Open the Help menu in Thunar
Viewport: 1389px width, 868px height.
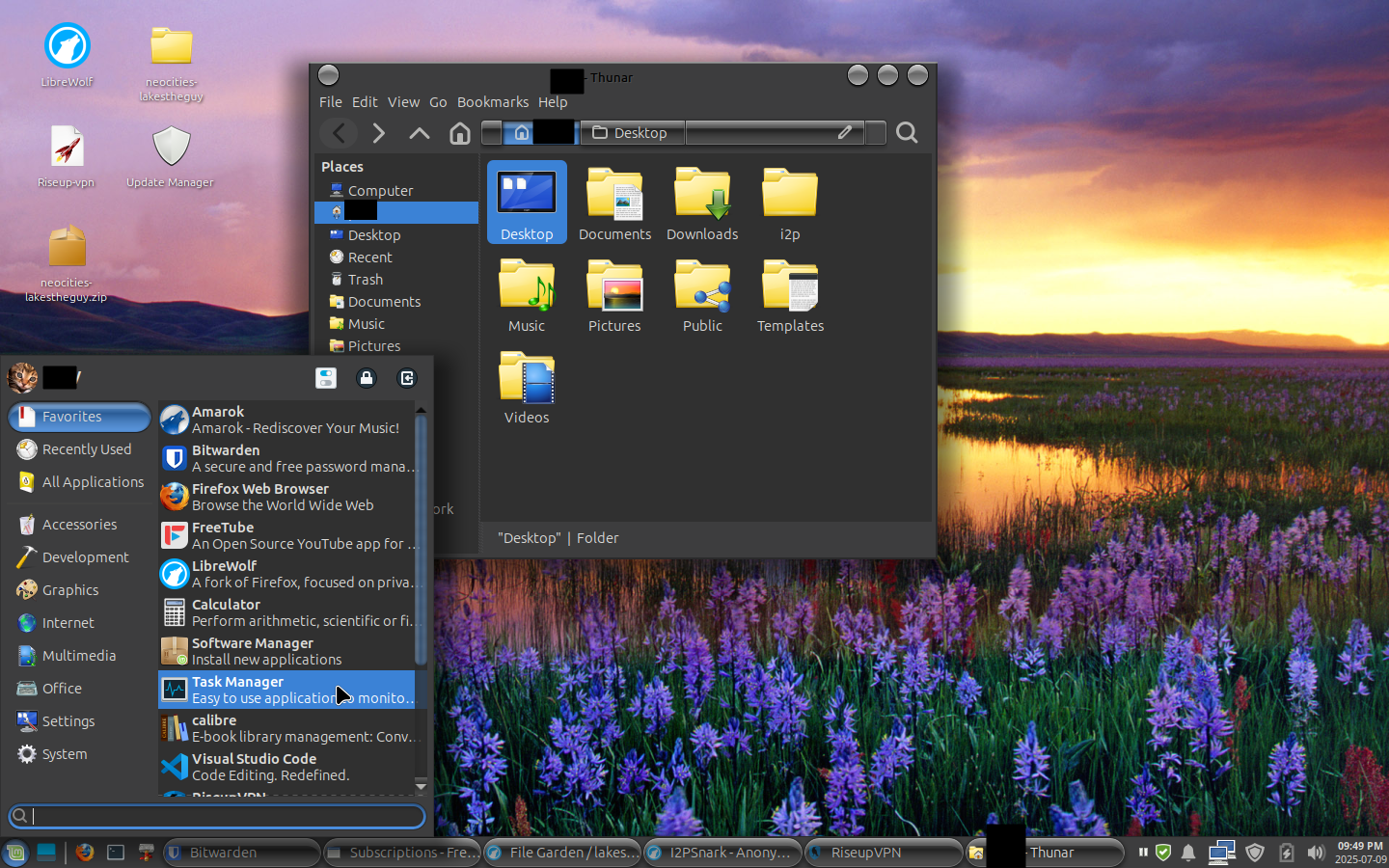click(x=553, y=102)
